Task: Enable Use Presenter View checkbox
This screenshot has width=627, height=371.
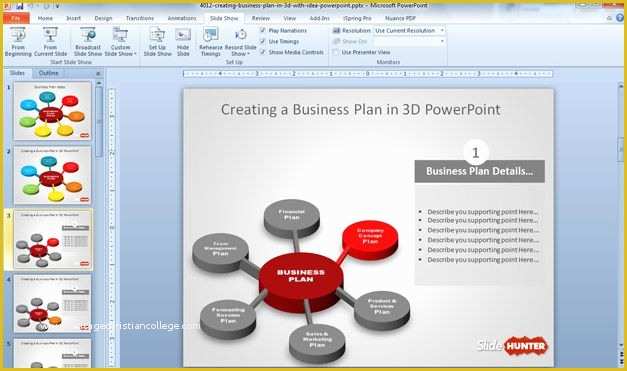Action: pyautogui.click(x=336, y=52)
